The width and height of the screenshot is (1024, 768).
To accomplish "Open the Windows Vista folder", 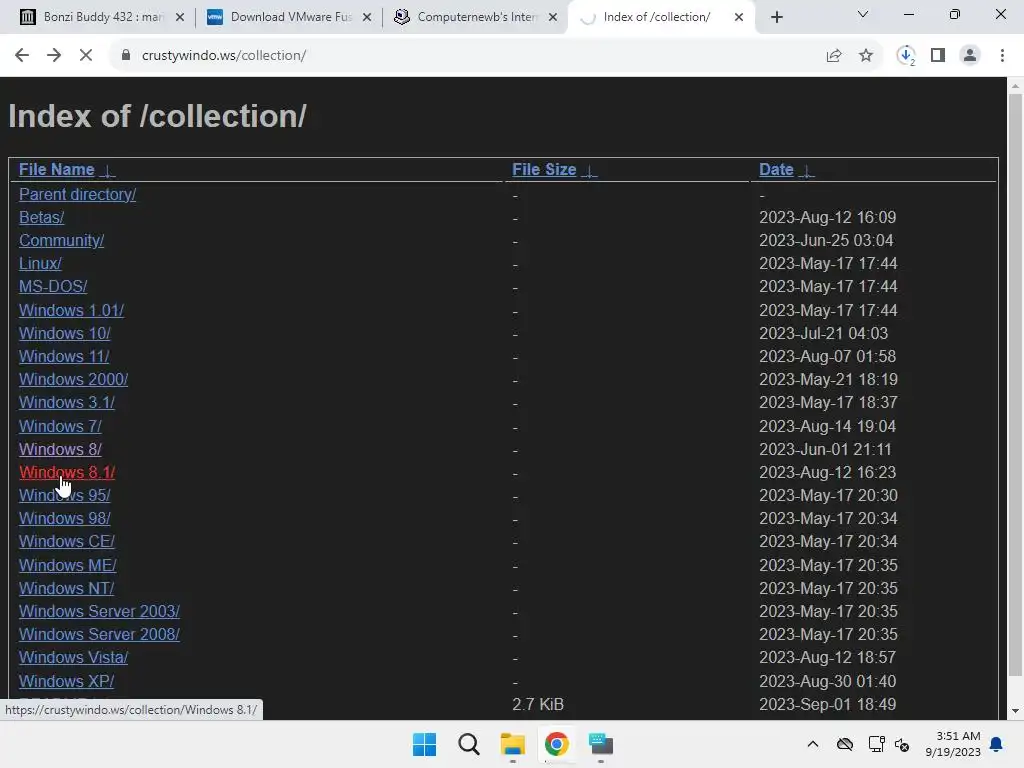I will pos(73,658).
